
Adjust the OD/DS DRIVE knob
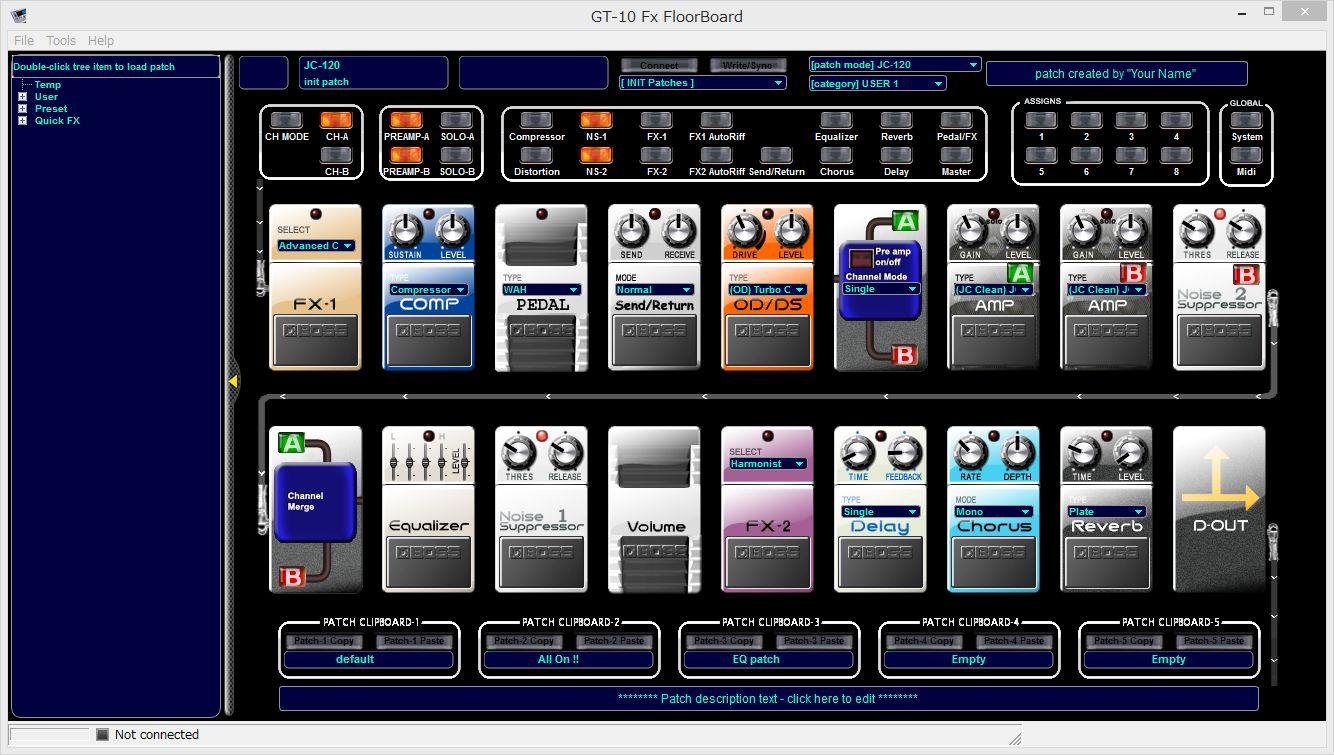point(744,231)
